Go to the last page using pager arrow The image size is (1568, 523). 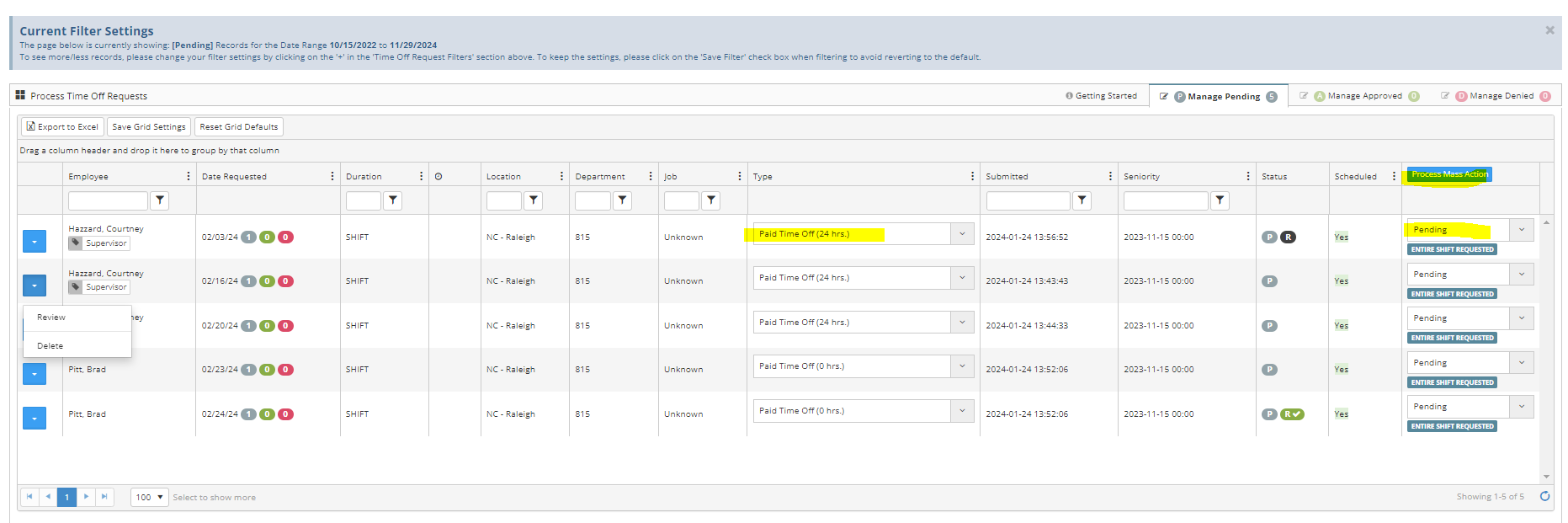tap(104, 497)
